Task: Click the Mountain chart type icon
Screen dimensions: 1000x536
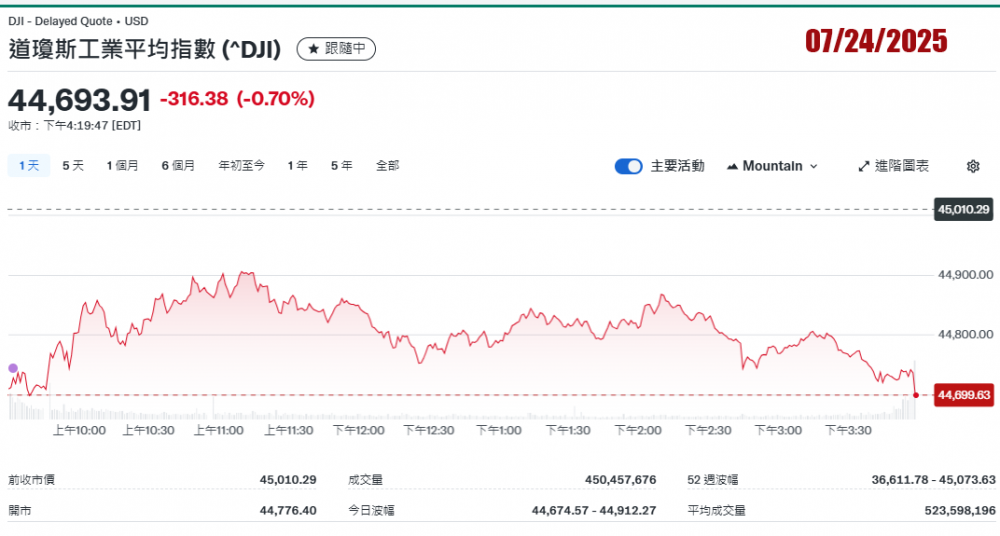Action: pos(732,166)
